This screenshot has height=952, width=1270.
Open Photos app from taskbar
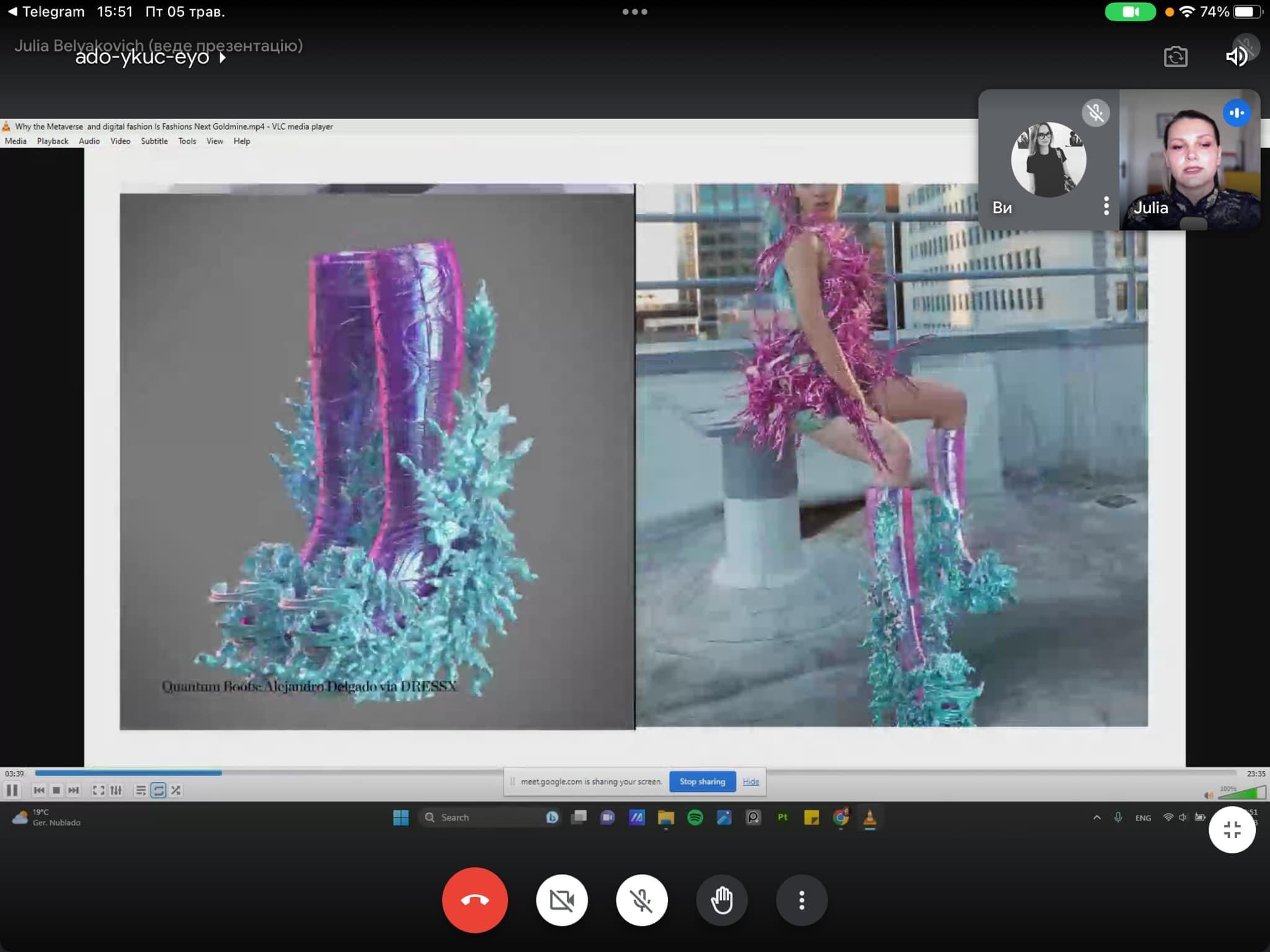(x=724, y=818)
